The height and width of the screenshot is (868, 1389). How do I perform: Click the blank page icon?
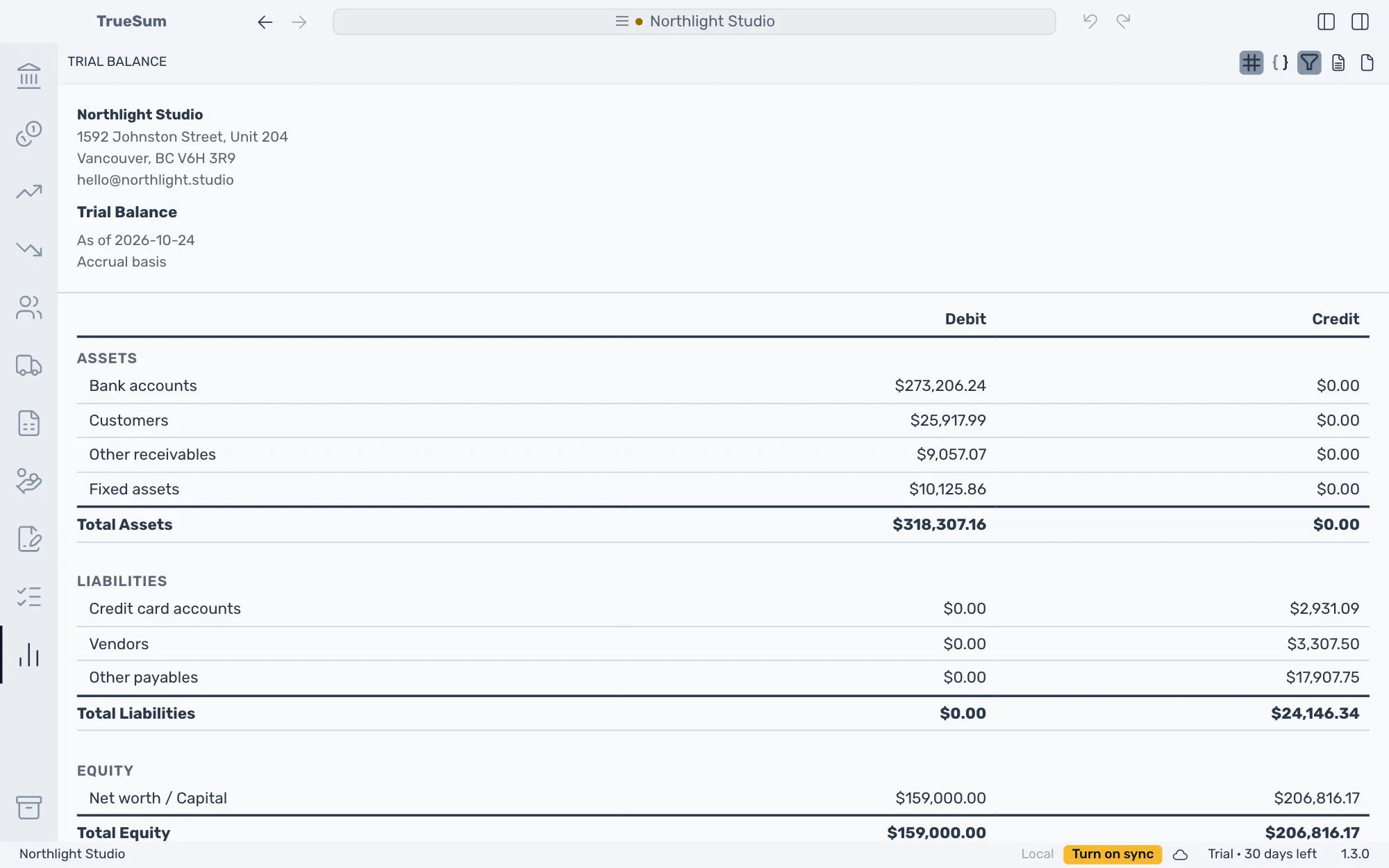[1367, 62]
